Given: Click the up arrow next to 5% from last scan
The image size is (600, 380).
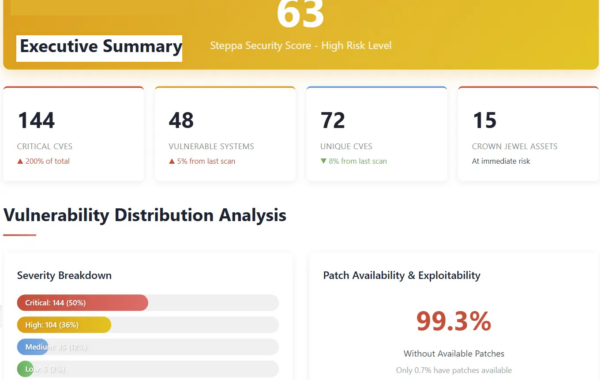Looking at the screenshot, I should pyautogui.click(x=172, y=161).
